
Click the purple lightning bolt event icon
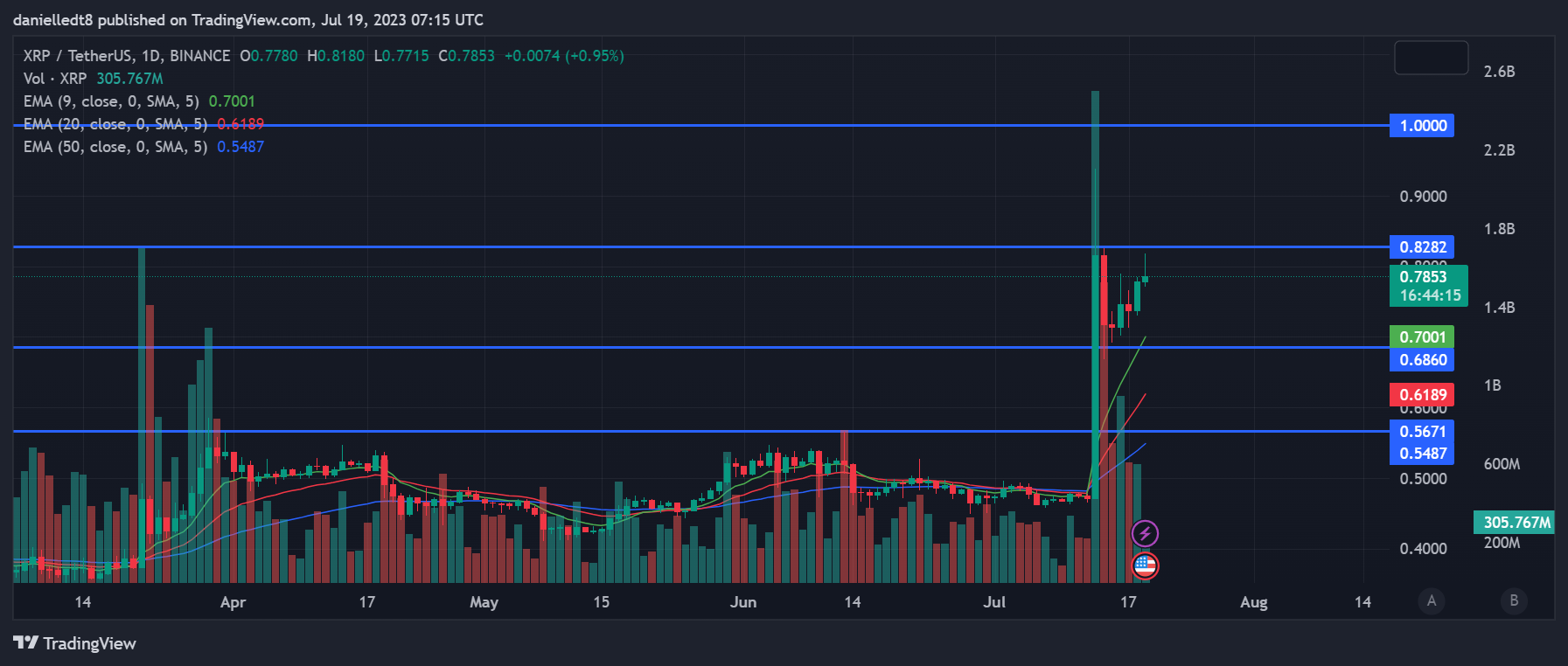pyautogui.click(x=1145, y=532)
